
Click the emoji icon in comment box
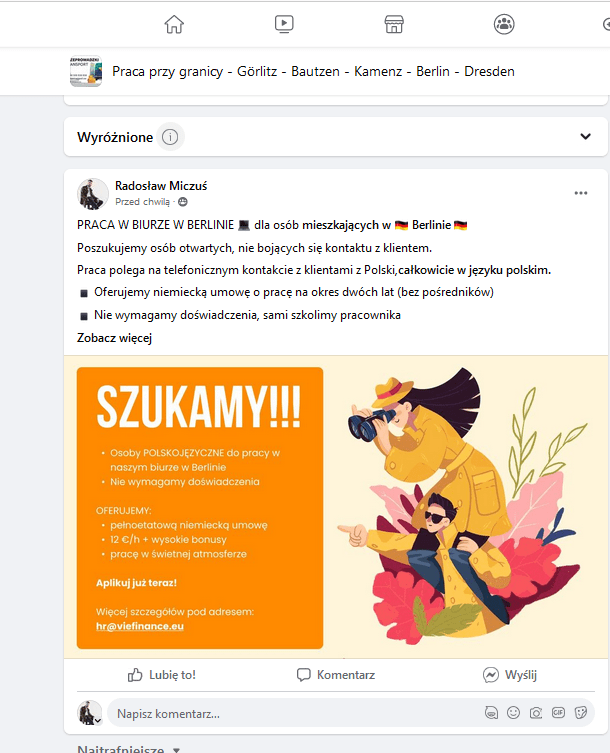coord(513,713)
